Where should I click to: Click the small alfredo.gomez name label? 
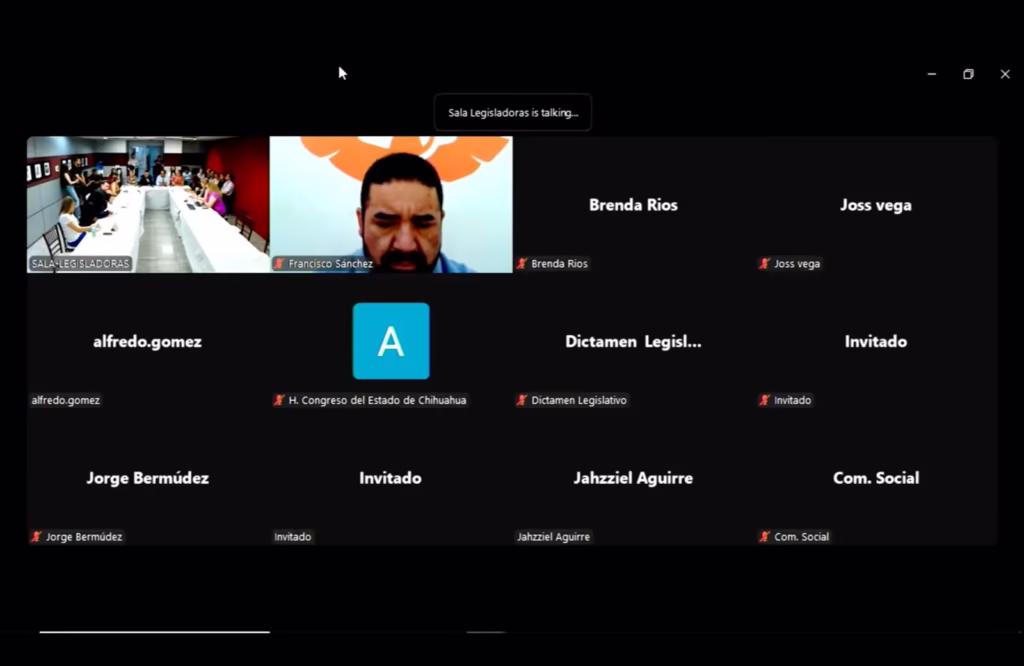pyautogui.click(x=65, y=400)
